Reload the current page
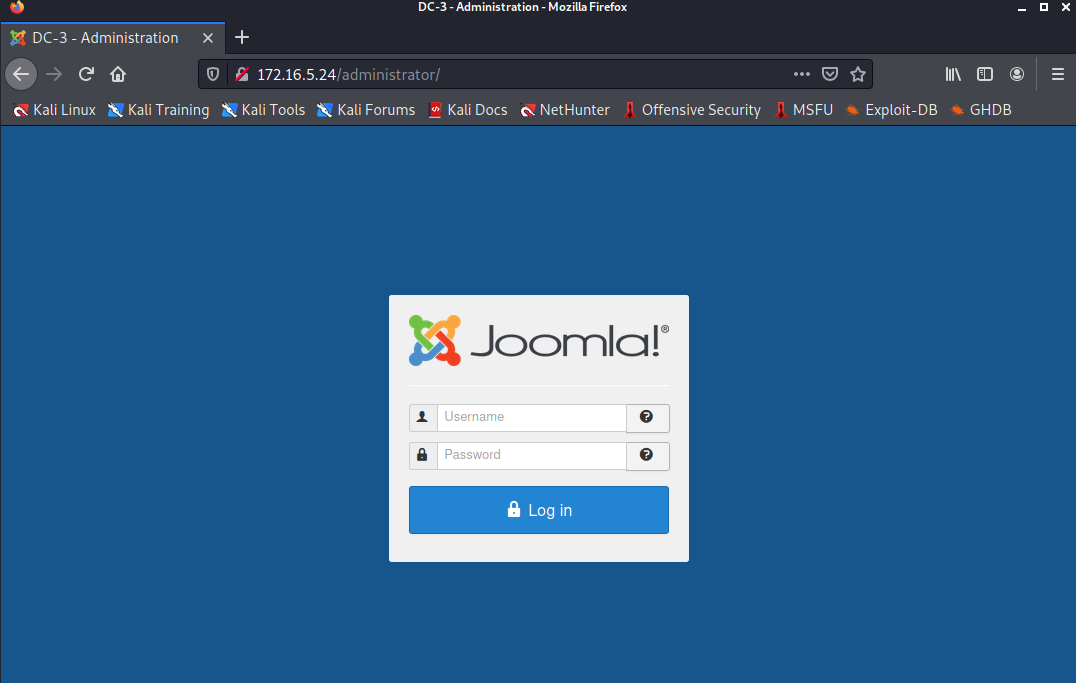Image resolution: width=1076 pixels, height=683 pixels. point(86,74)
